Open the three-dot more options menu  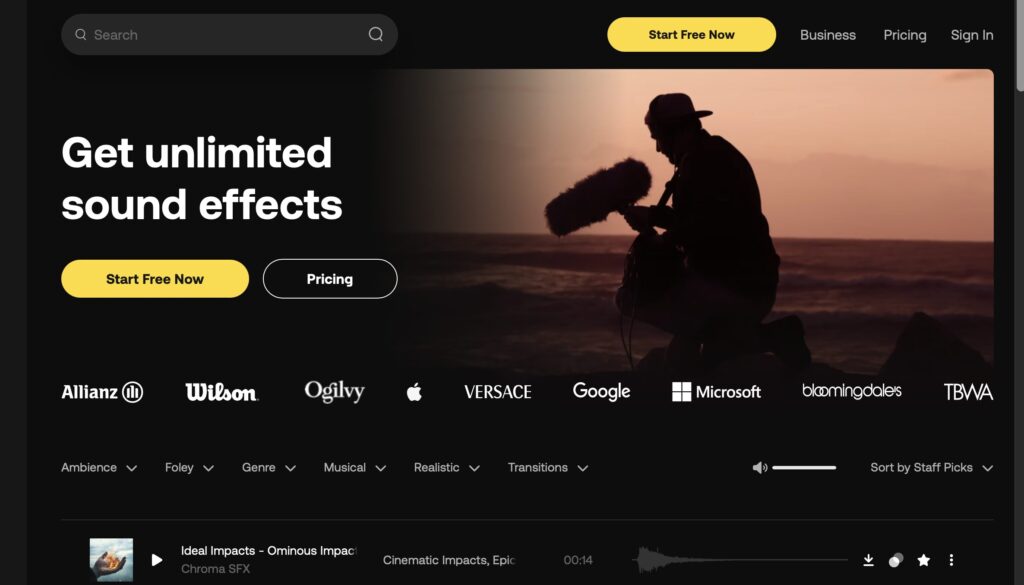(x=952, y=560)
